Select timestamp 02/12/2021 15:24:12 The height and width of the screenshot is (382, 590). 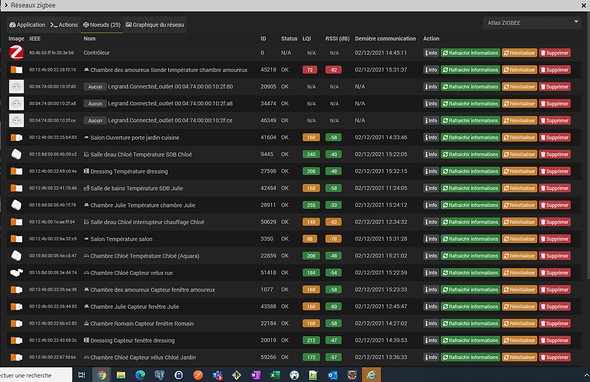tap(381, 205)
